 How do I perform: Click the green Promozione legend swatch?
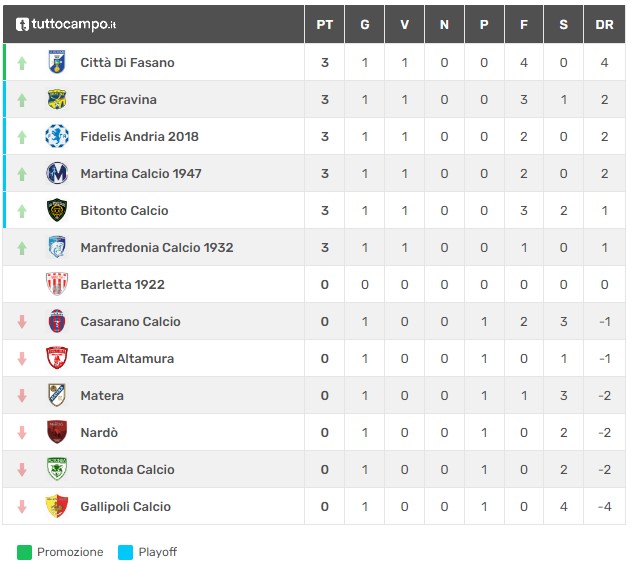pos(24,552)
